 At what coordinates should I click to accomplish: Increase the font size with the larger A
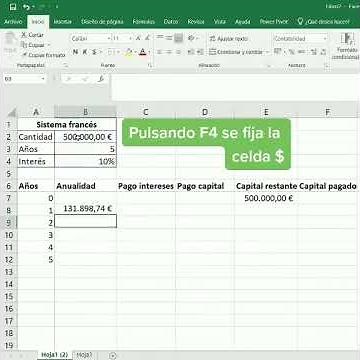coord(138,38)
